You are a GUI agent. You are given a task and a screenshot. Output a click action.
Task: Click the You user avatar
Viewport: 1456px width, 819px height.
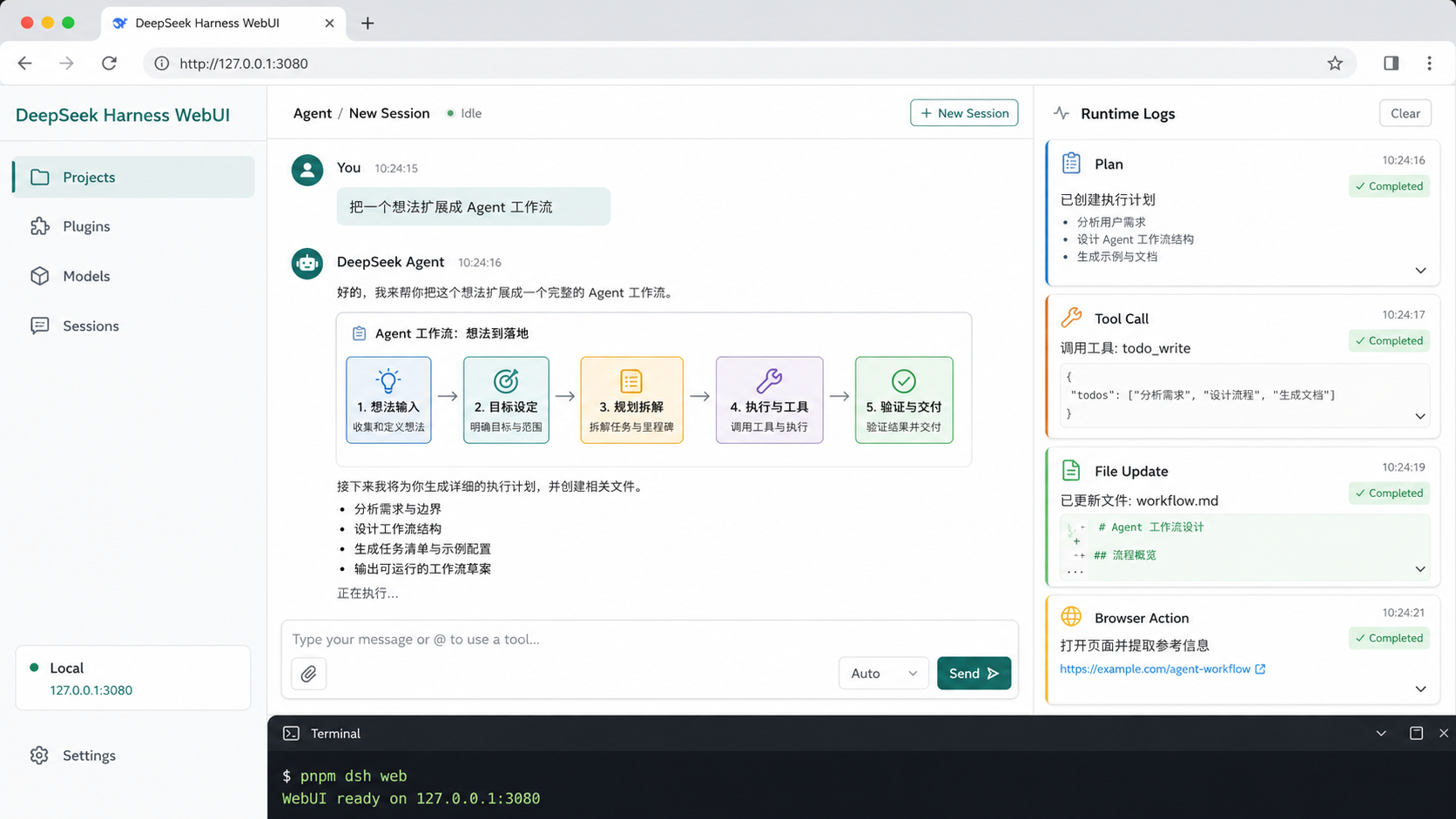pyautogui.click(x=307, y=170)
